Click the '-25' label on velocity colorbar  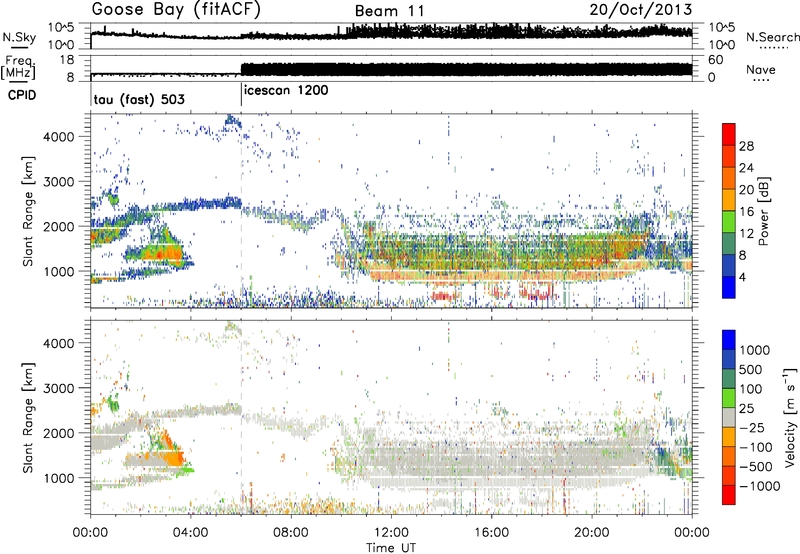751,428
